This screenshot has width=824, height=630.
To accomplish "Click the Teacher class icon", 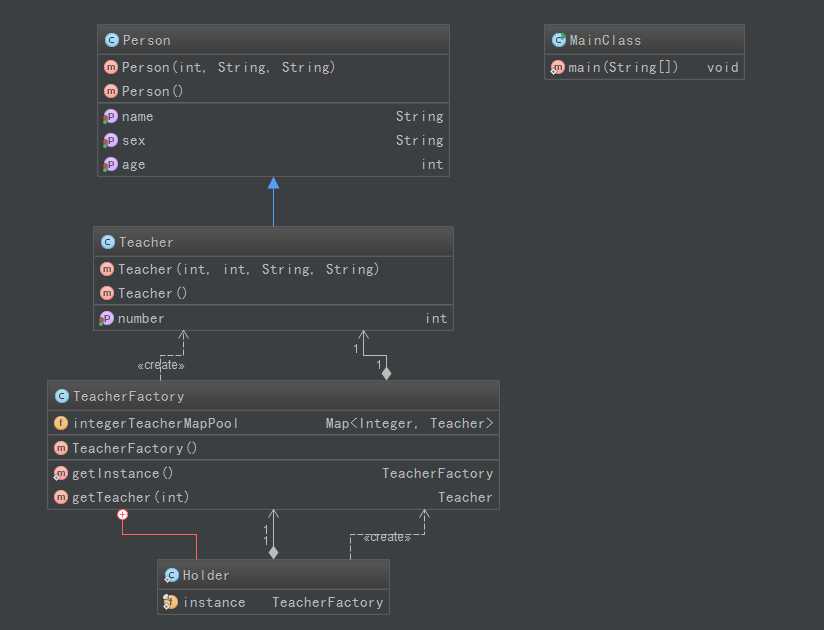I will point(107,242).
